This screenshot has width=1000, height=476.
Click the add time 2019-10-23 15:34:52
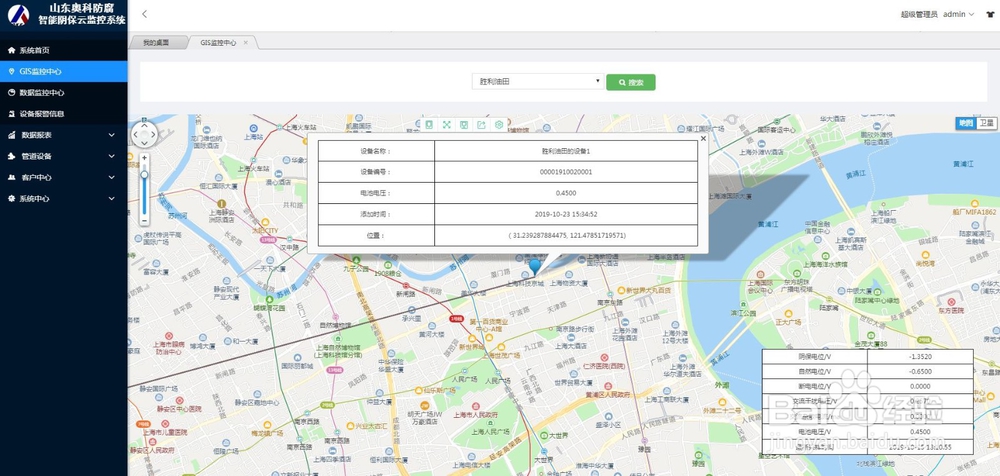566,214
